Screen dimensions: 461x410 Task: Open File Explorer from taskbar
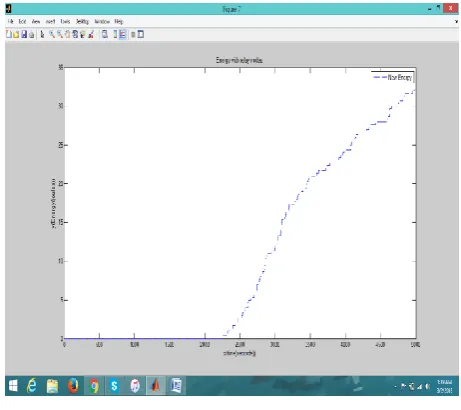[52, 386]
